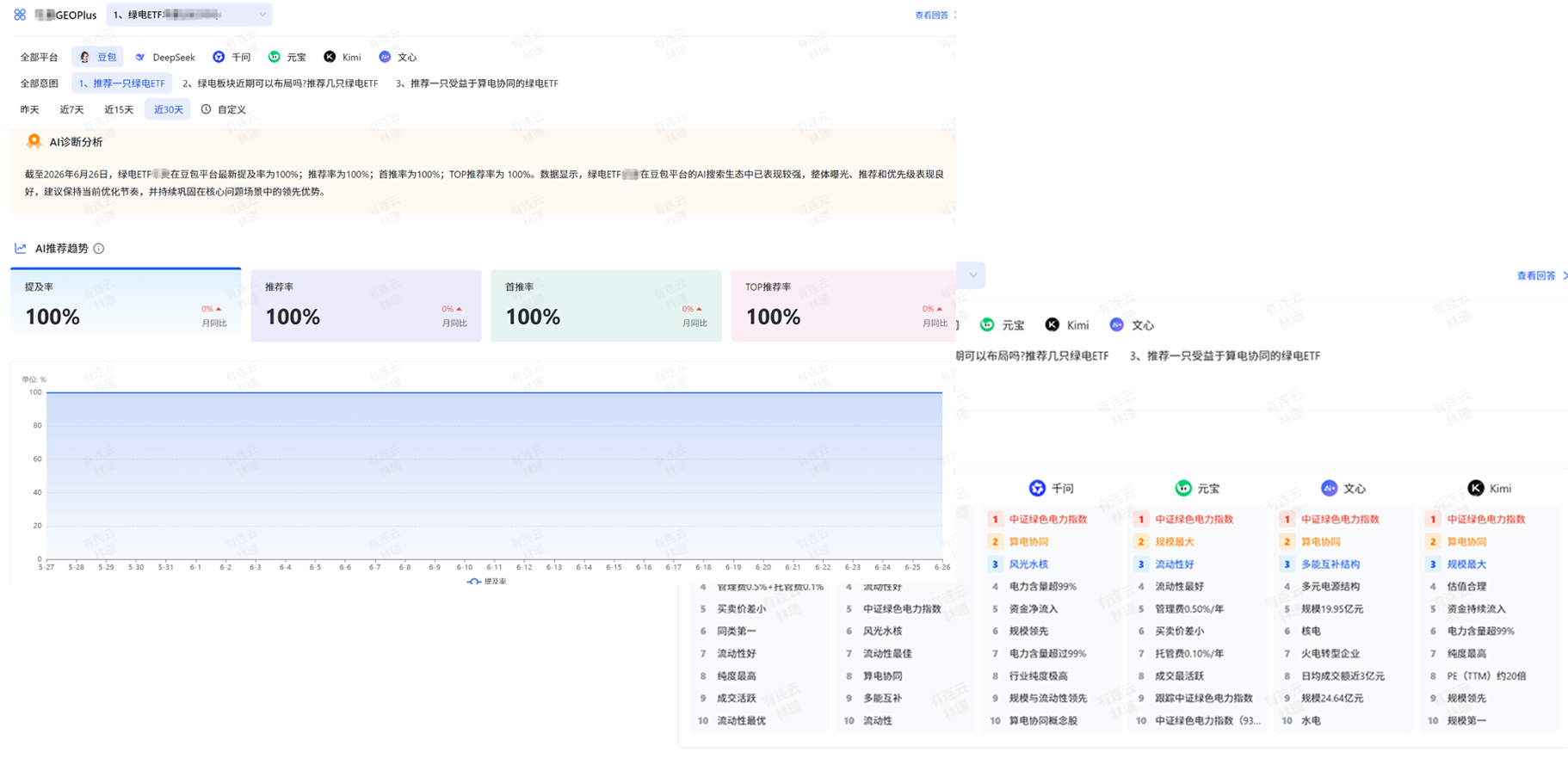Click the 6-10 date label on chart axis
This screenshot has height=777, width=1568.
point(465,567)
